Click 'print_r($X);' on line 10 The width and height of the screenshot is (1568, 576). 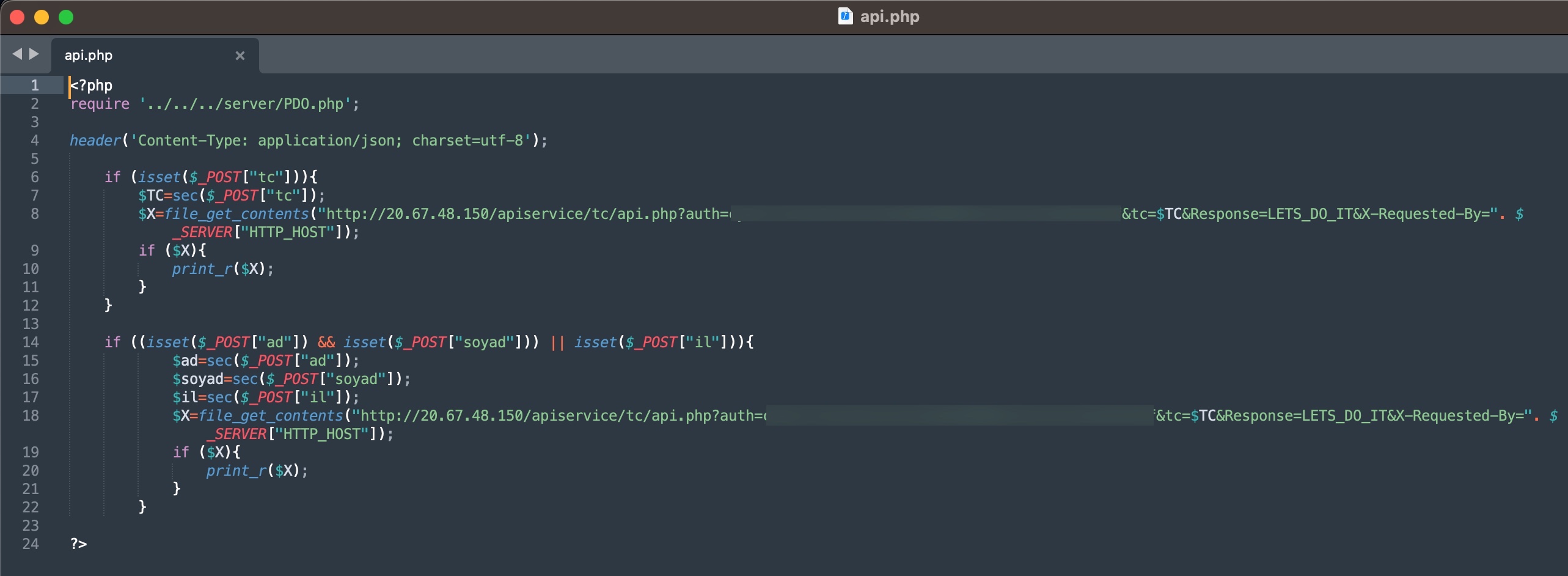point(223,269)
